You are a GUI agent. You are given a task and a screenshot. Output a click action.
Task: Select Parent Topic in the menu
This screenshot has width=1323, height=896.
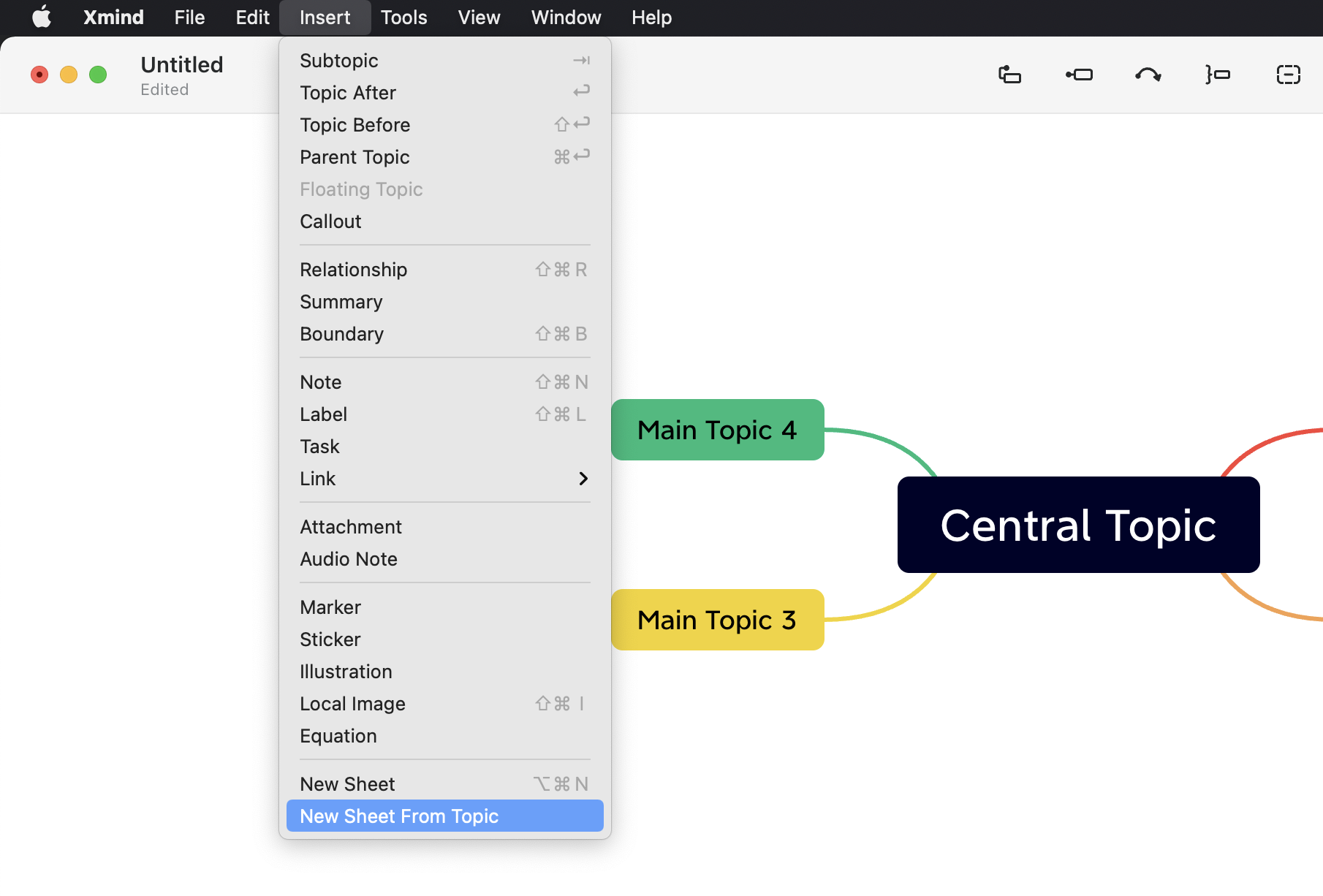(x=445, y=157)
